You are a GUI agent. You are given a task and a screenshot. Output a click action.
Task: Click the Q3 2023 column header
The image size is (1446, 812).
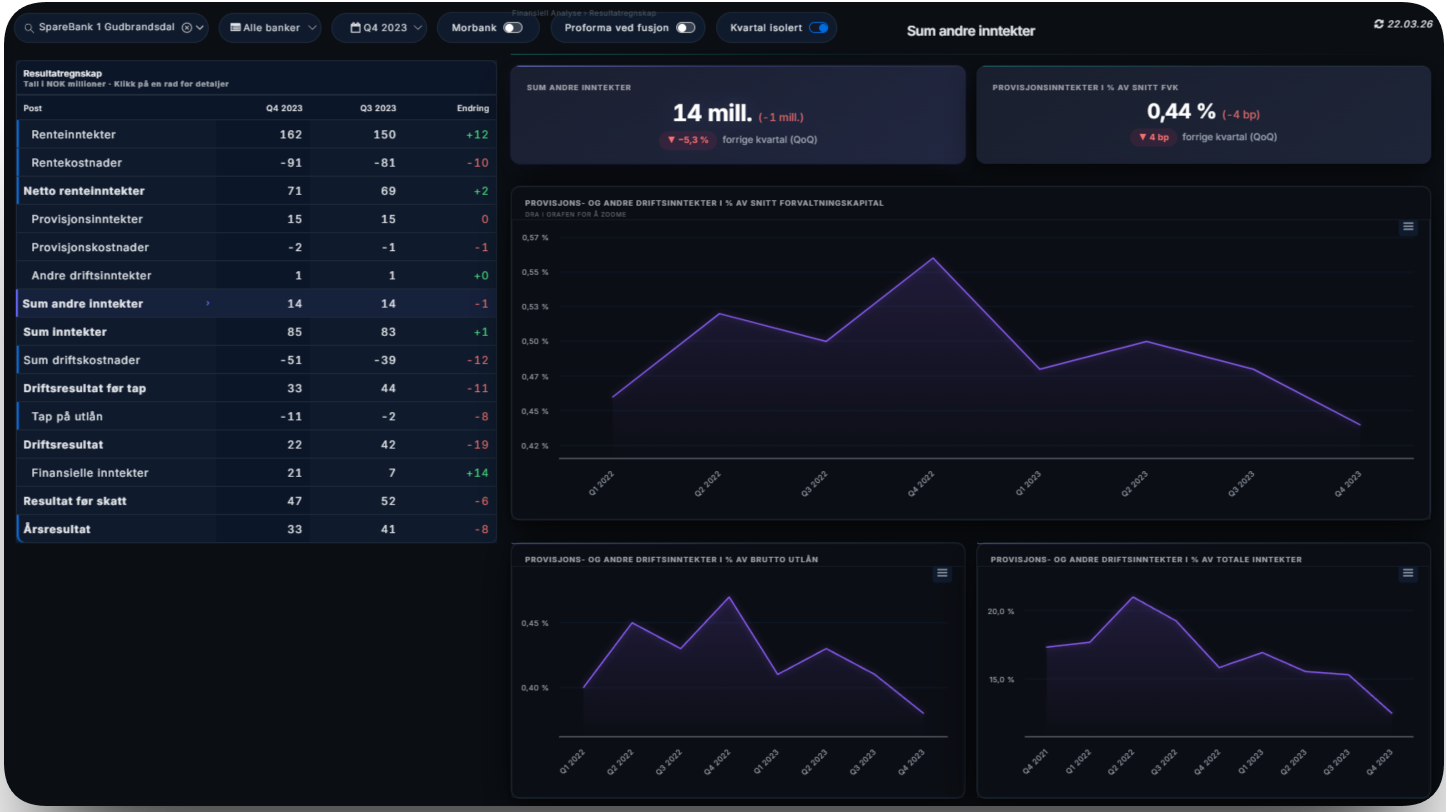[x=378, y=108]
